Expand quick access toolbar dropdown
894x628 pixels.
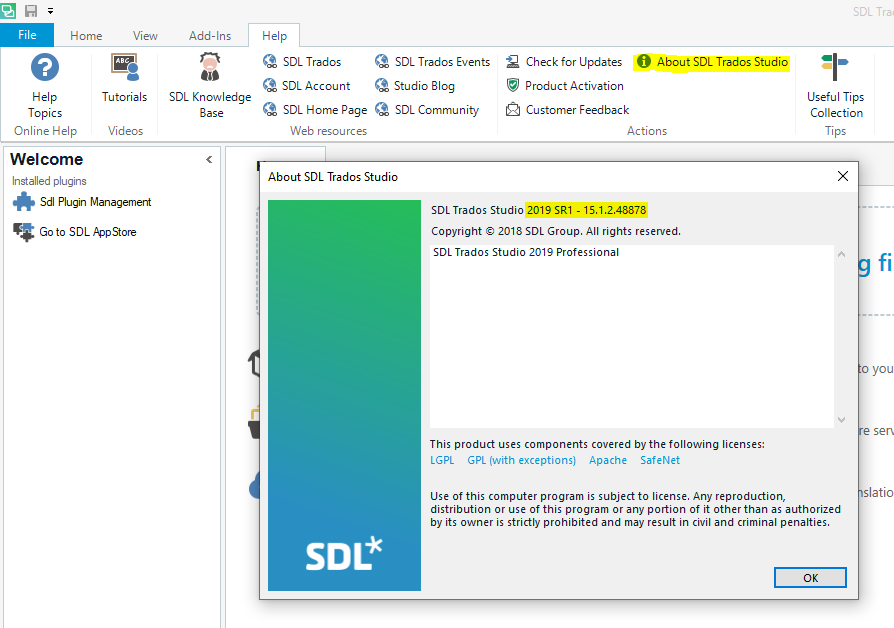pos(50,11)
